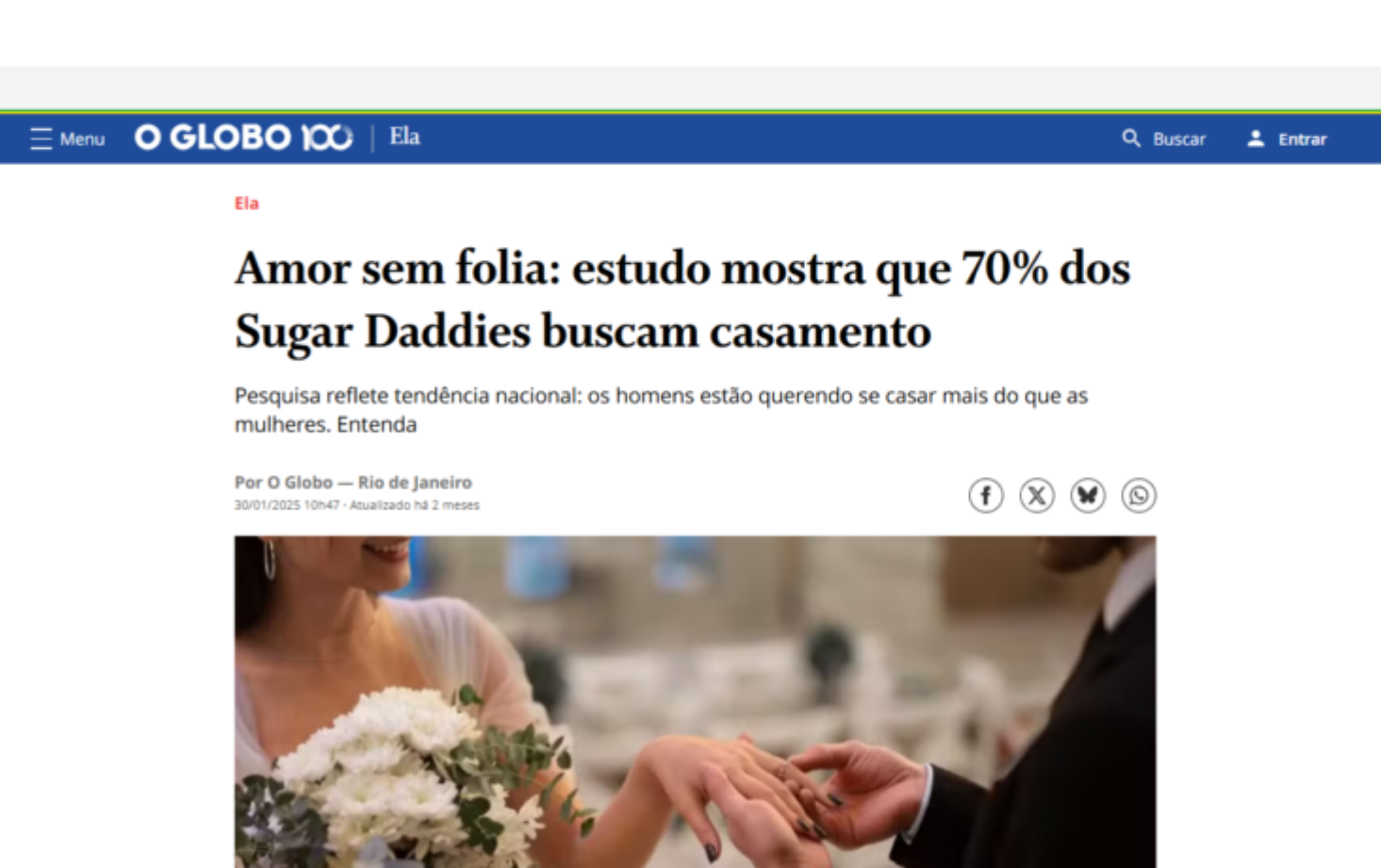
Task: Click the publication date timestamp
Action: tap(287, 505)
